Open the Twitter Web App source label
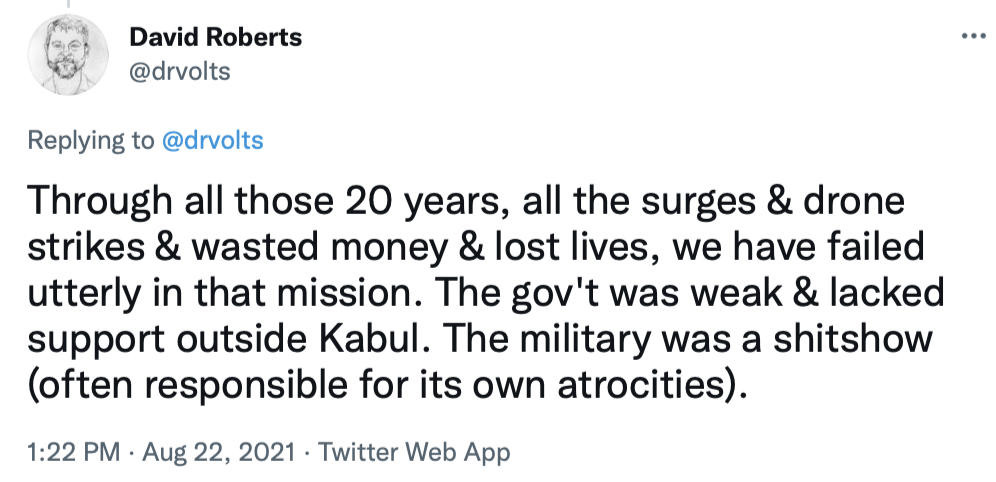This screenshot has height=482, width=996. [413, 452]
